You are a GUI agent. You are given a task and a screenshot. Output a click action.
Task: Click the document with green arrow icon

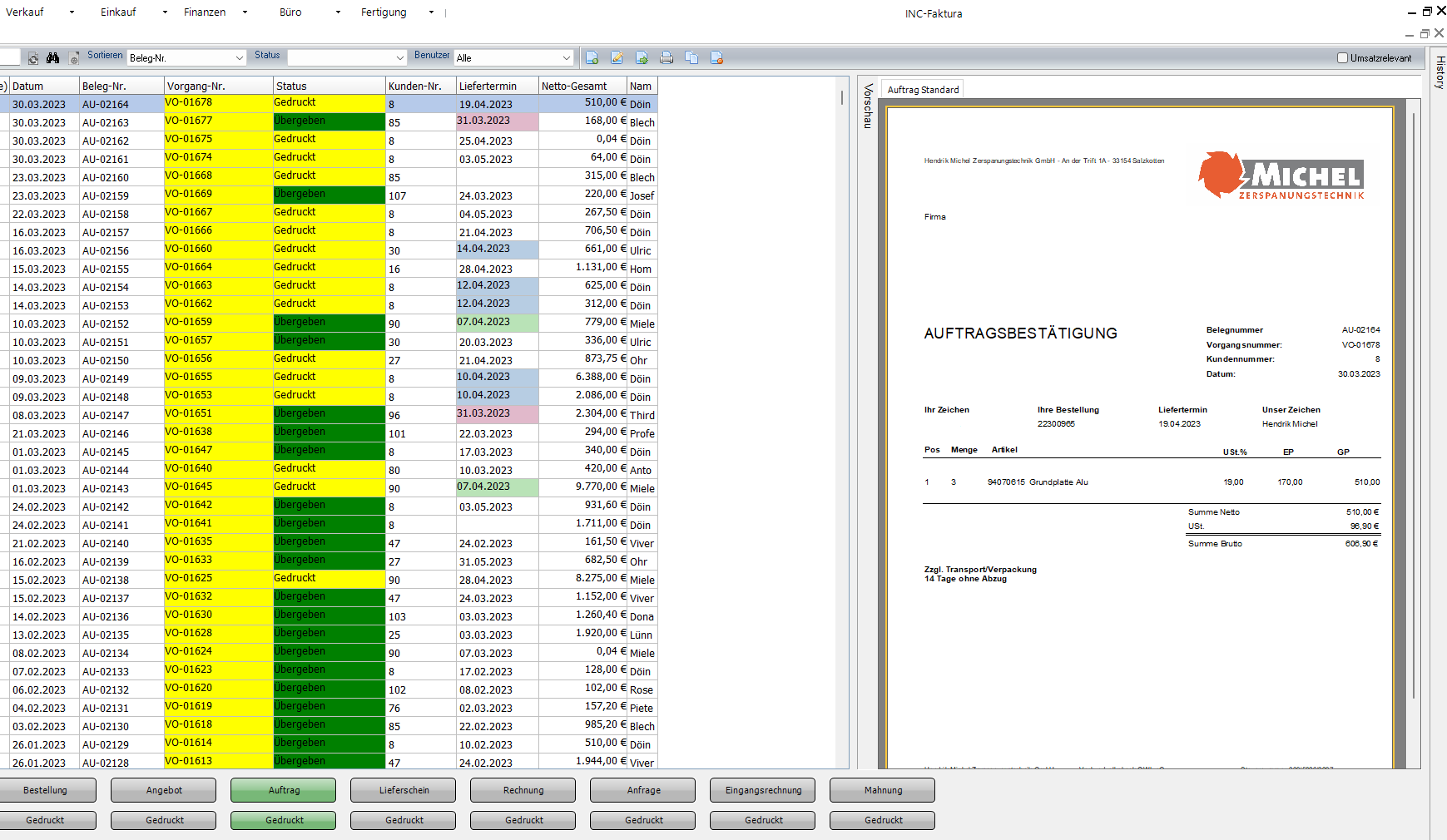(642, 58)
